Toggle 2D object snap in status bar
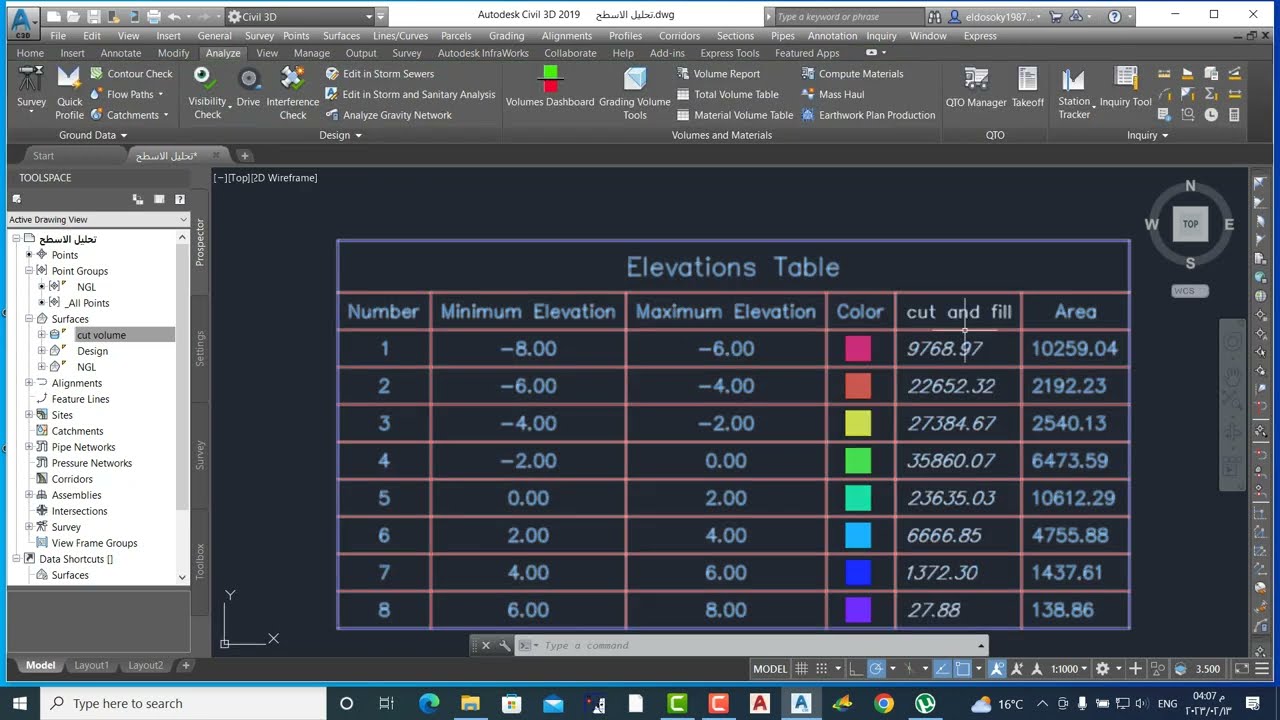The image size is (1280, 720). click(x=962, y=669)
